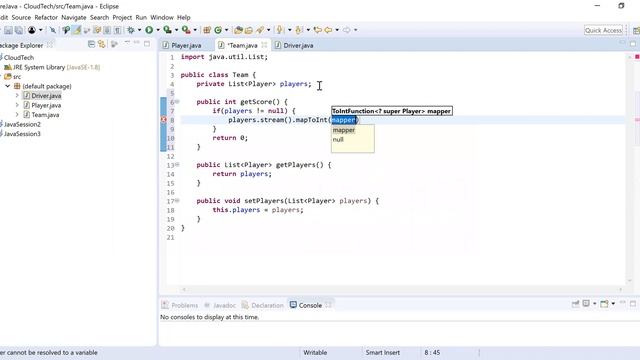640x360 pixels.
Task: Toggle code folding at line 6
Action: click(x=177, y=101)
